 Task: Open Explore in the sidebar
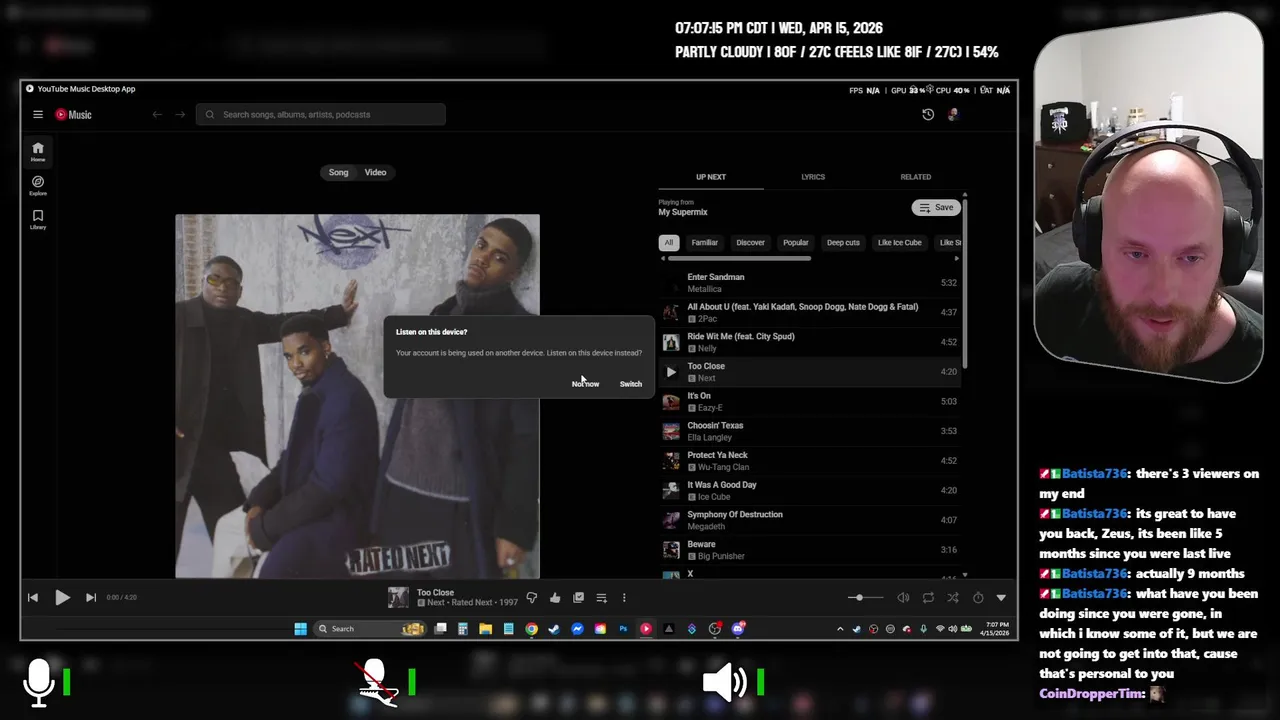(x=38, y=186)
